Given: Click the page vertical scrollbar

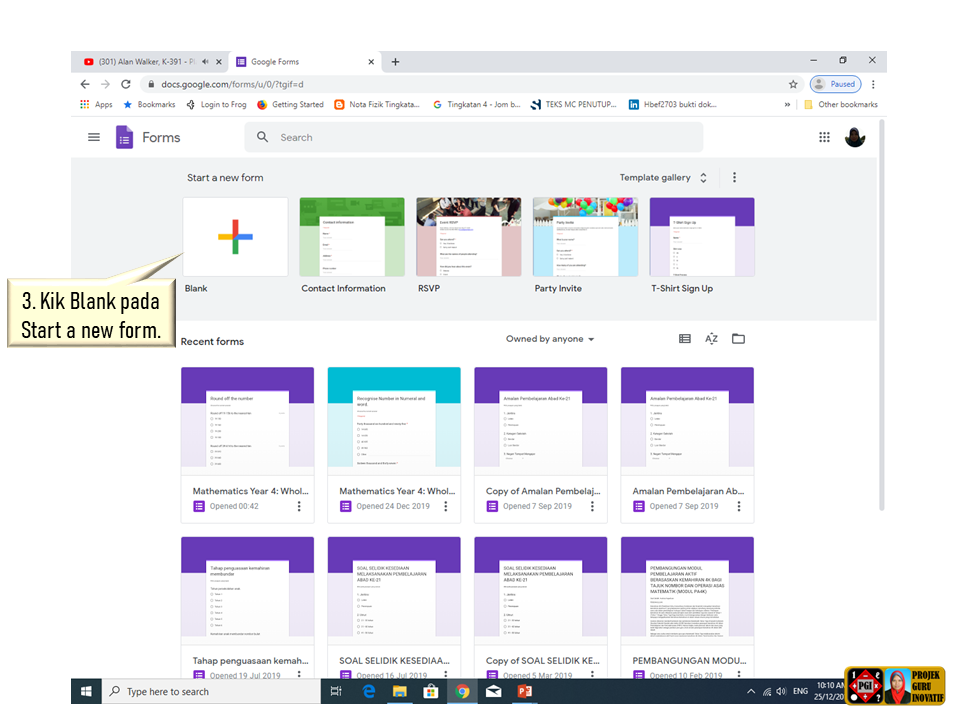Looking at the screenshot, I should coord(882,315).
